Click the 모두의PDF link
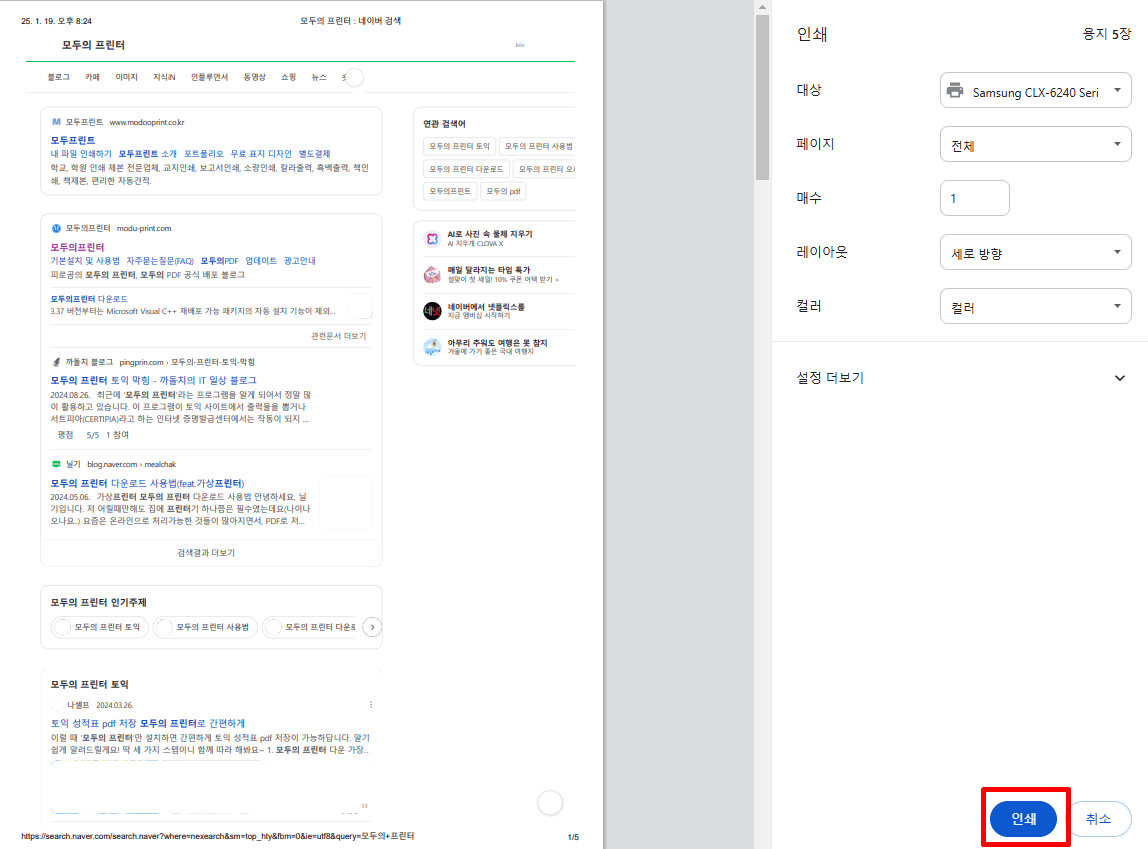 pos(219,261)
